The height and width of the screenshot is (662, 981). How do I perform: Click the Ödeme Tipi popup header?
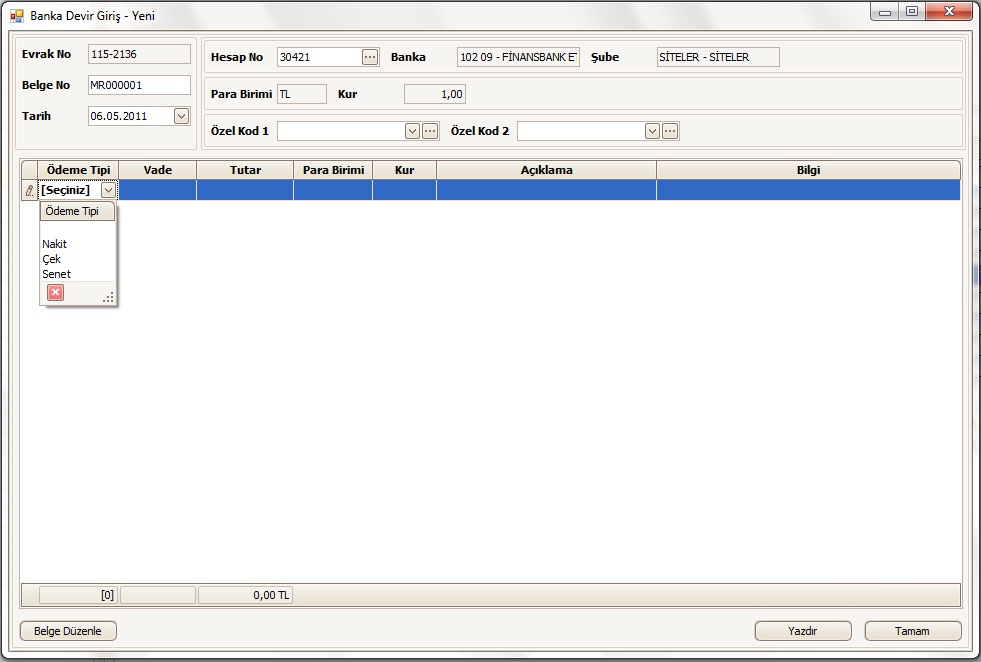pyautogui.click(x=78, y=211)
